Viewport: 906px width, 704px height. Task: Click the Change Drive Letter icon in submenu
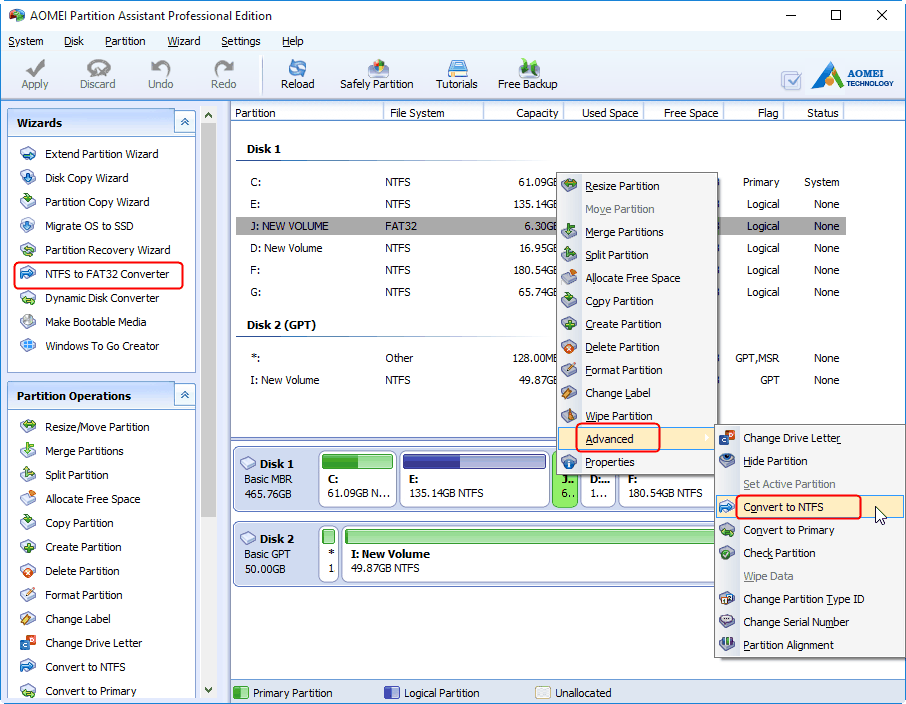tap(727, 438)
